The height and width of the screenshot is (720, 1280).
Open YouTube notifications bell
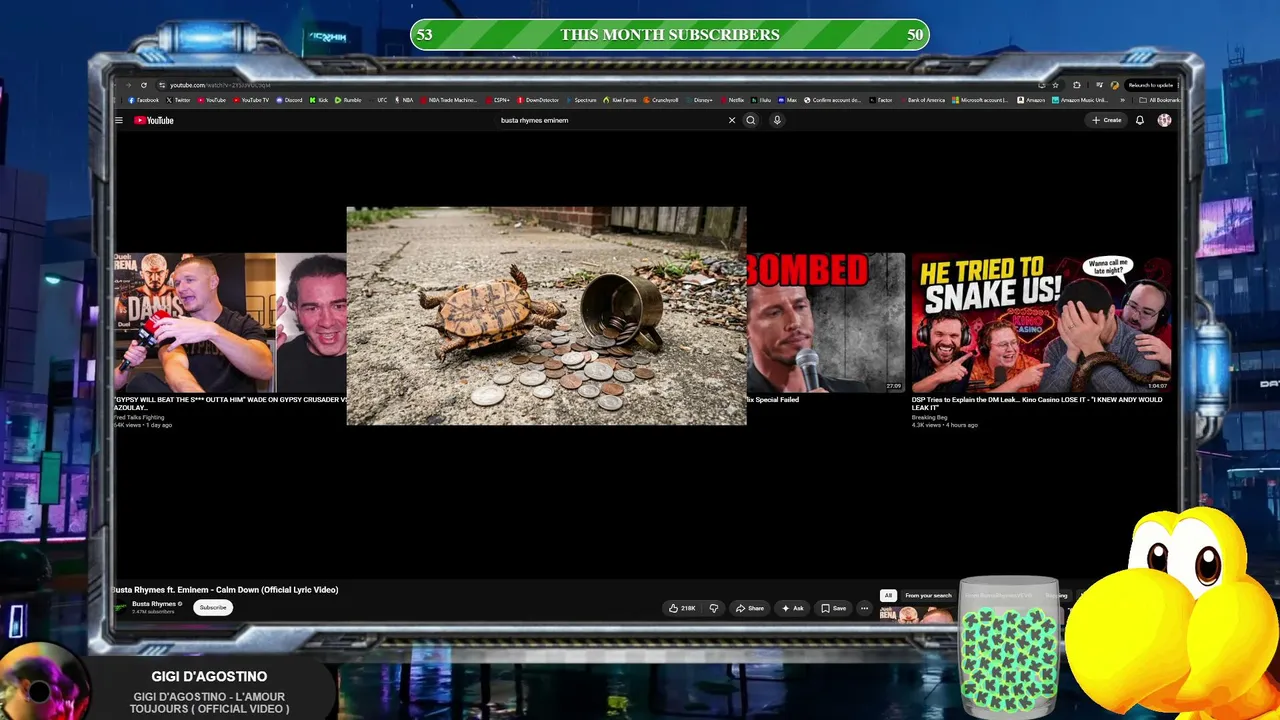coord(1139,120)
